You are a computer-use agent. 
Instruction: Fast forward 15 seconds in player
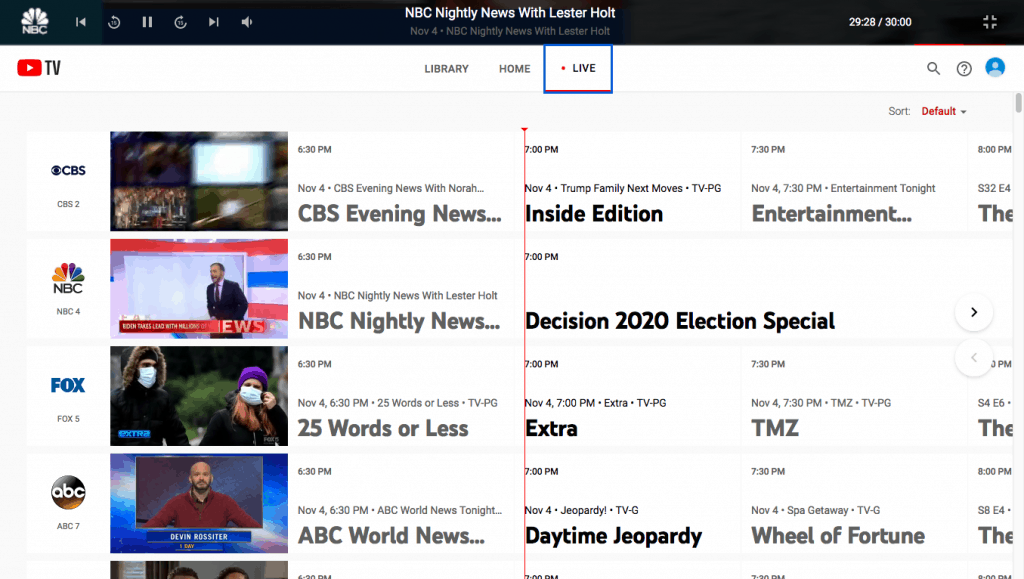(x=180, y=22)
